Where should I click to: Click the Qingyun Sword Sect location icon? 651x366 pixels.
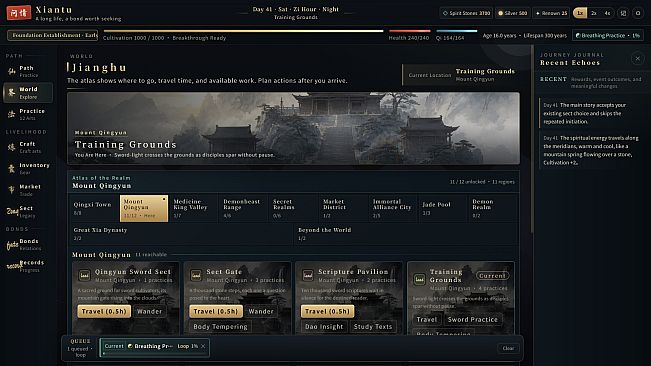click(x=84, y=275)
